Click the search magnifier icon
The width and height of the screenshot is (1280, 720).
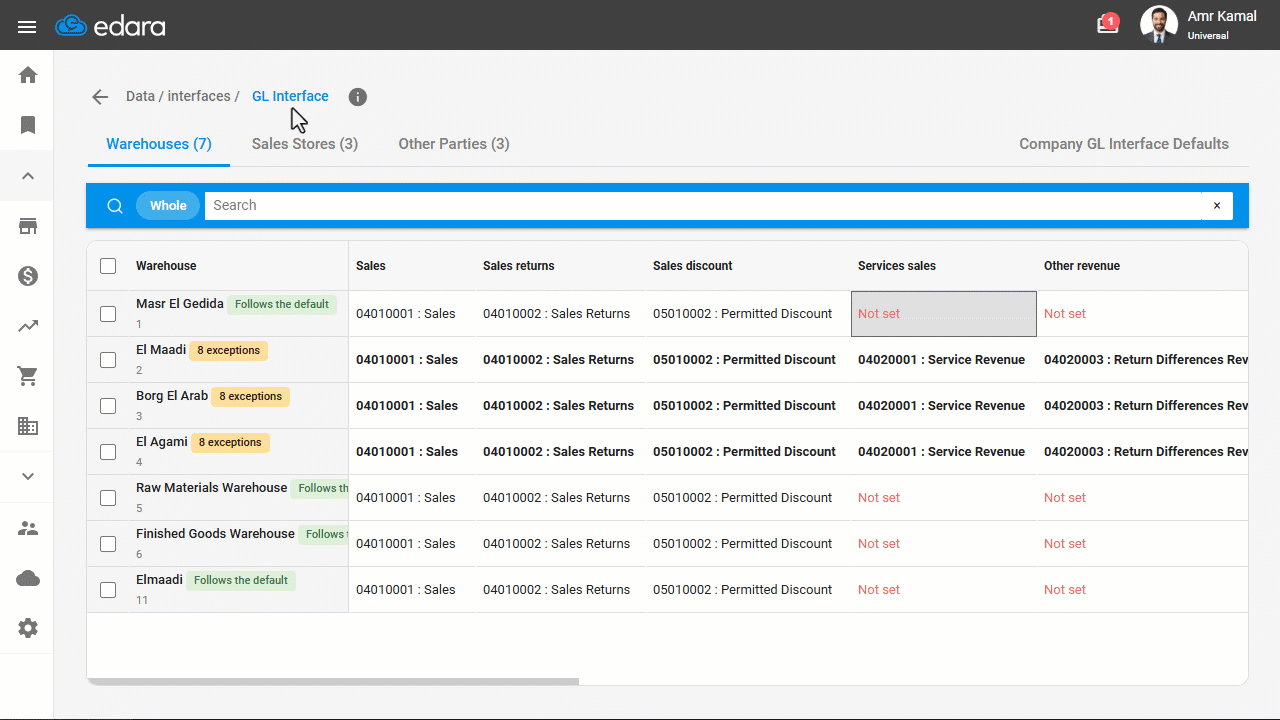pyautogui.click(x=115, y=206)
